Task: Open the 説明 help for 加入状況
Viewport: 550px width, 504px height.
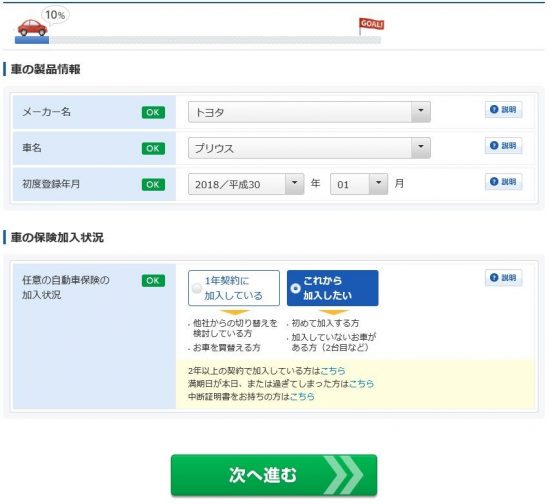Action: pos(503,278)
